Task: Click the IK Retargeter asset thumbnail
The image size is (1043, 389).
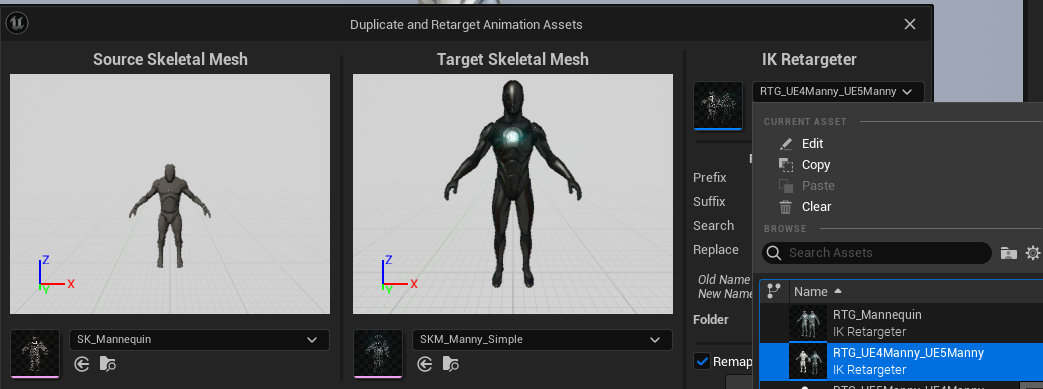Action: pos(718,105)
